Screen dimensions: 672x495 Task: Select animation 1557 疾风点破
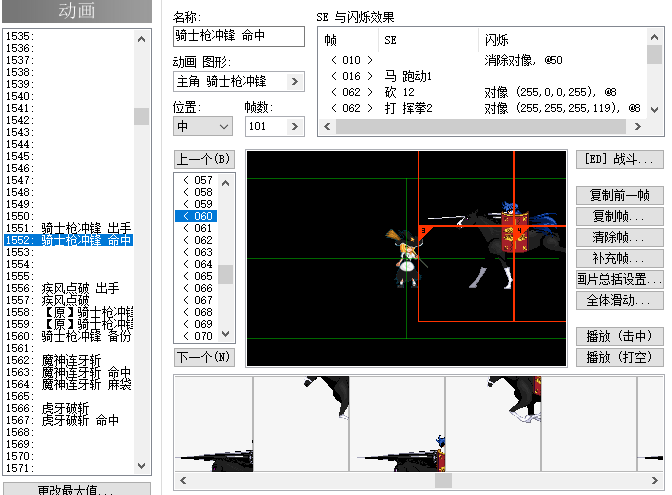69,300
